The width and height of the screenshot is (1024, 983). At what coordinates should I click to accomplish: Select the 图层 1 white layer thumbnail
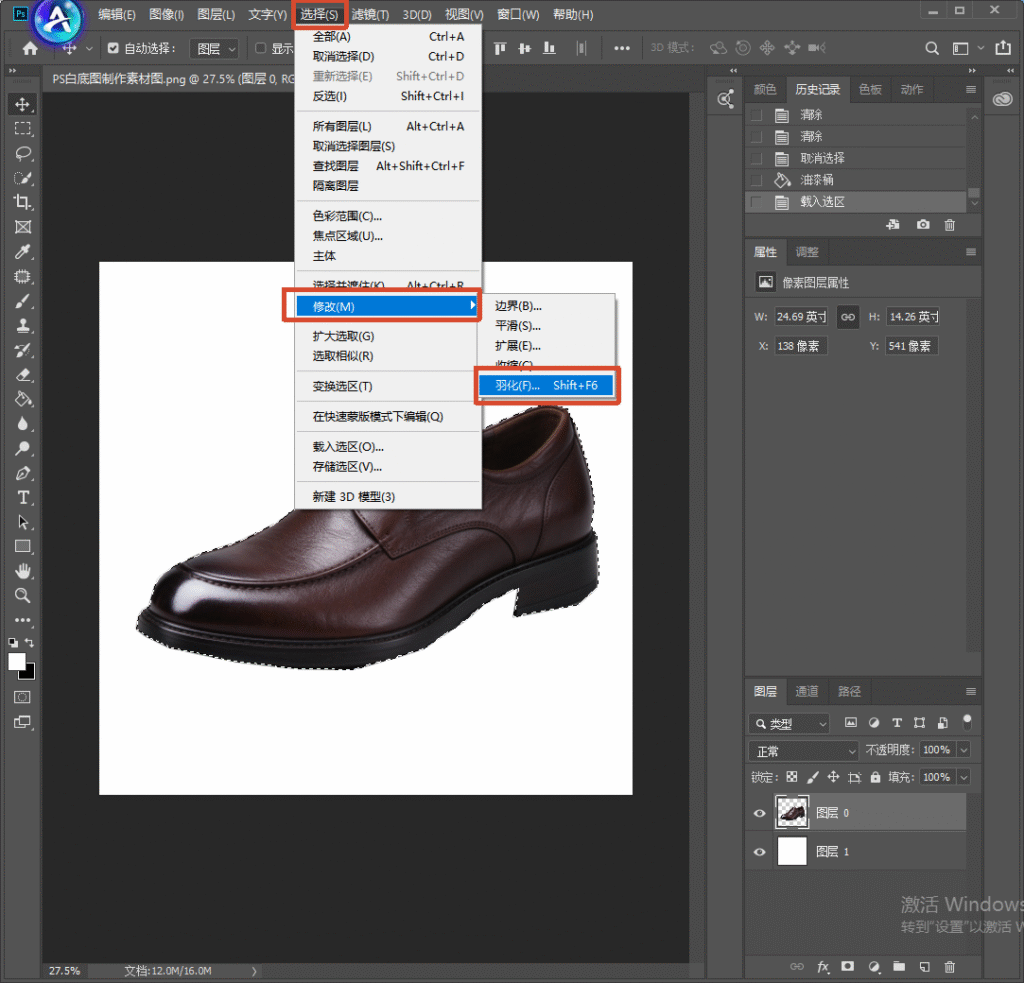pyautogui.click(x=792, y=852)
